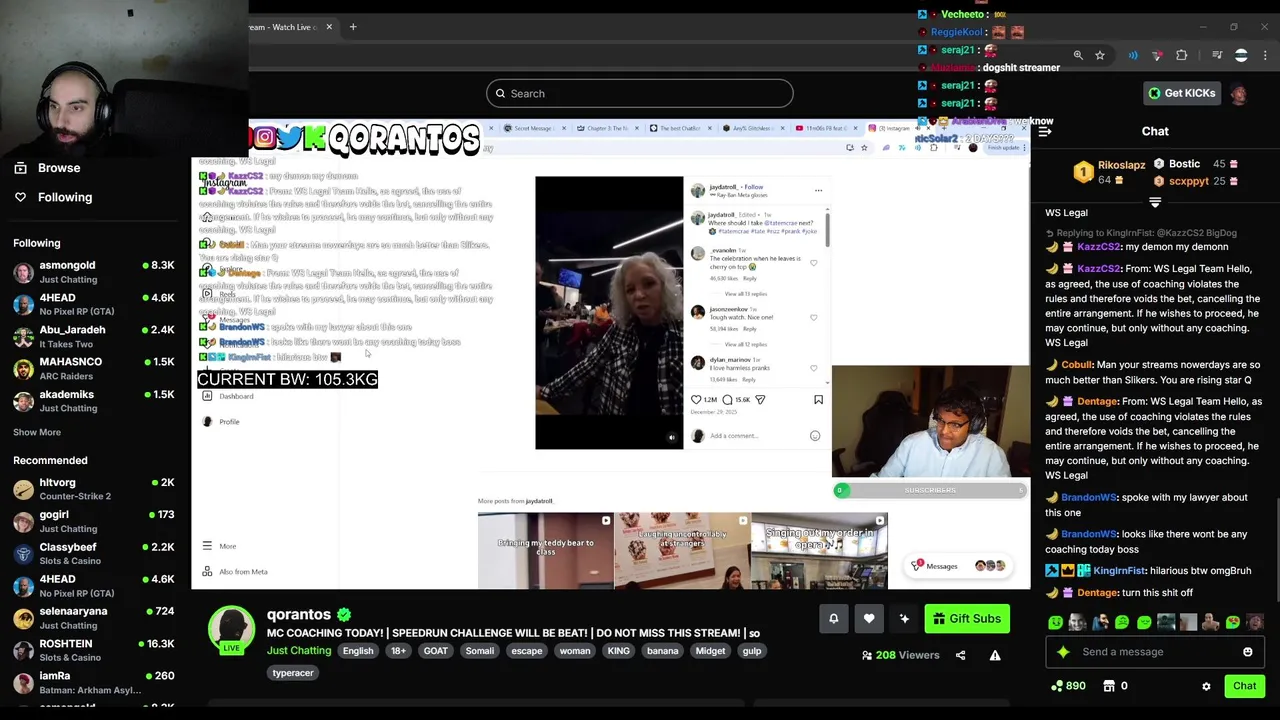Close the Watch Live browser tab

pos(329,27)
